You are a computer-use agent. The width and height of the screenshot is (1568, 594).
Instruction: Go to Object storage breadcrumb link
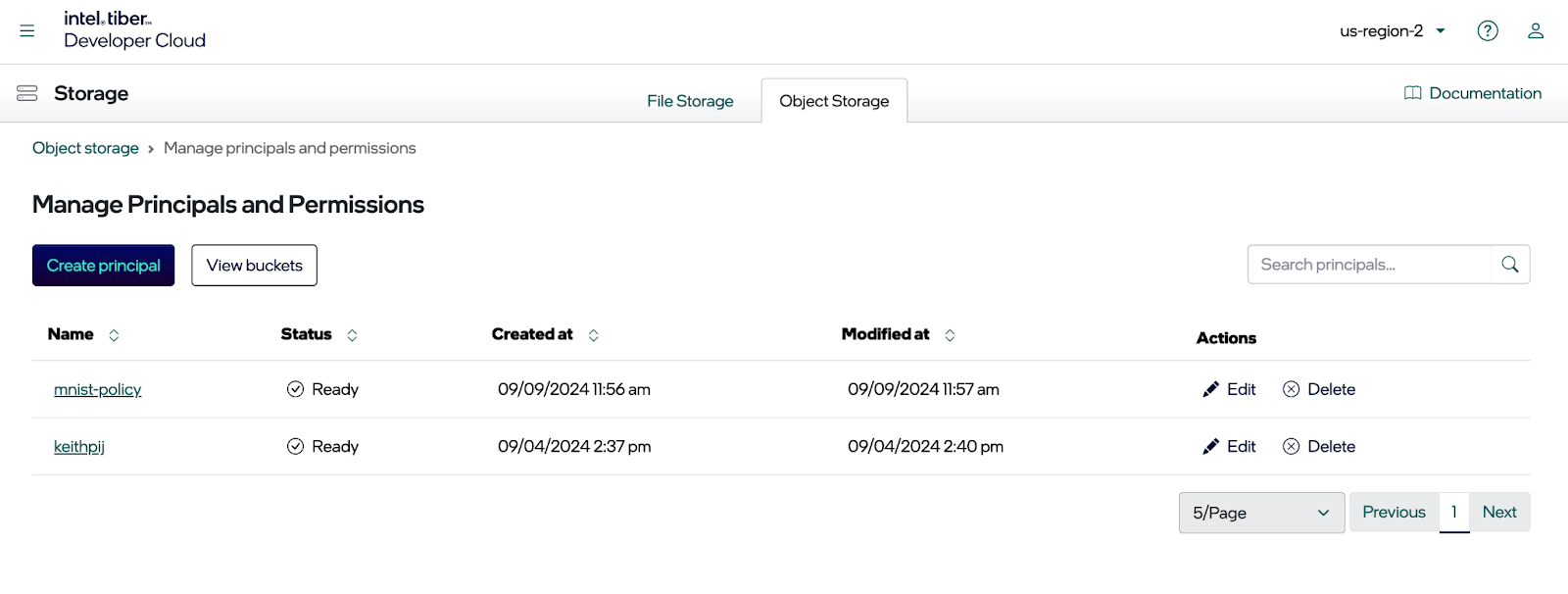85,148
